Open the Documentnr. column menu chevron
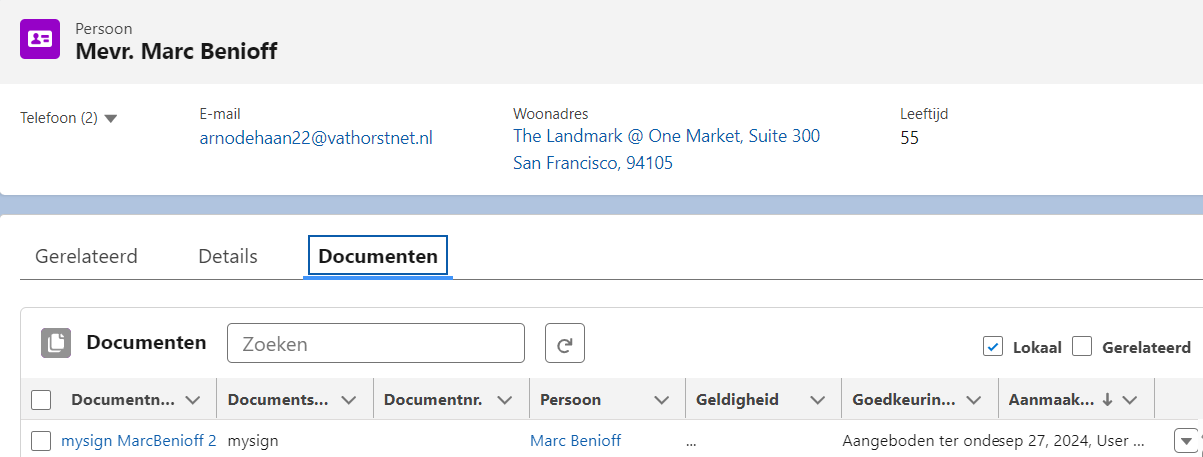 tap(505, 400)
